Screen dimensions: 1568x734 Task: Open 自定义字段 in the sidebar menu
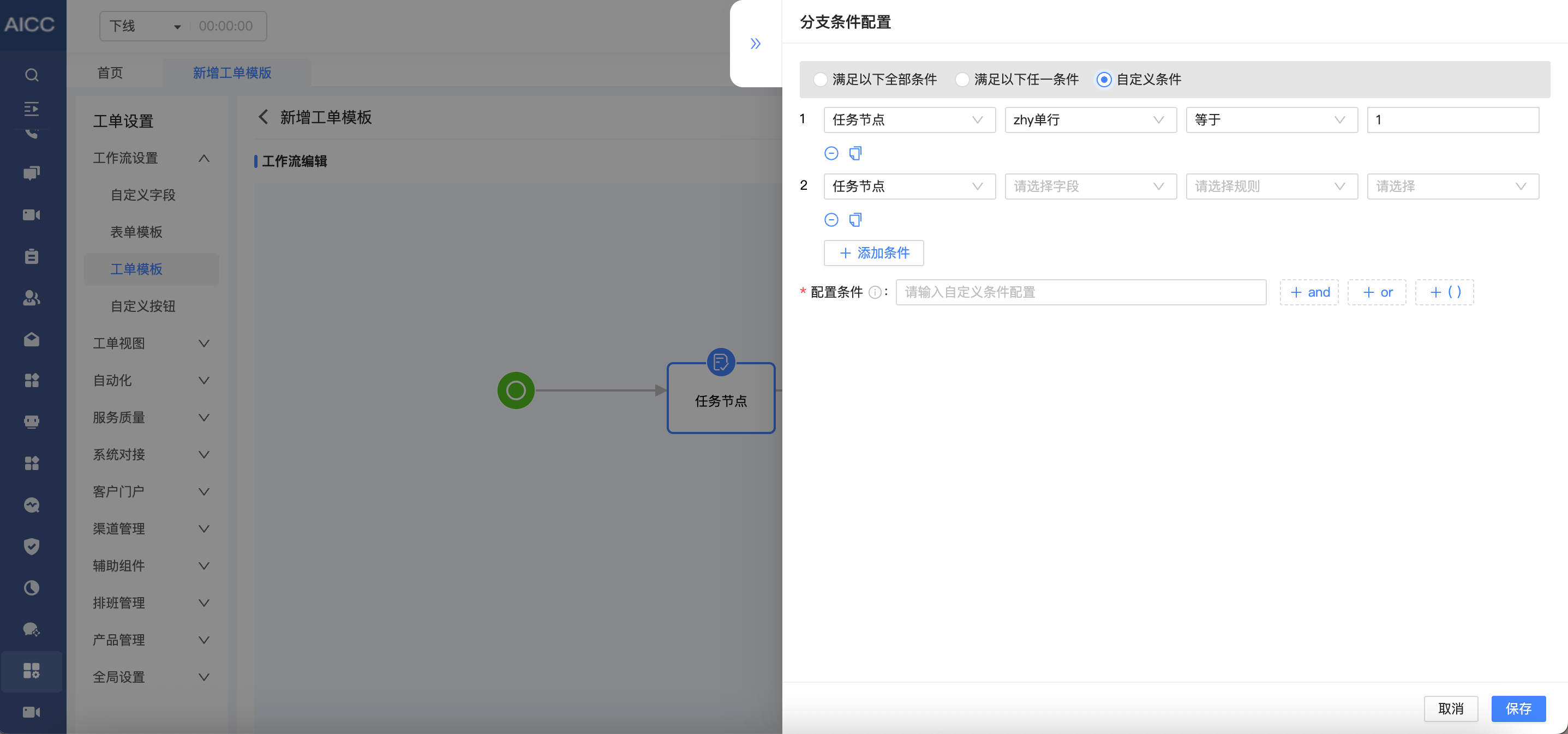pyautogui.click(x=143, y=195)
